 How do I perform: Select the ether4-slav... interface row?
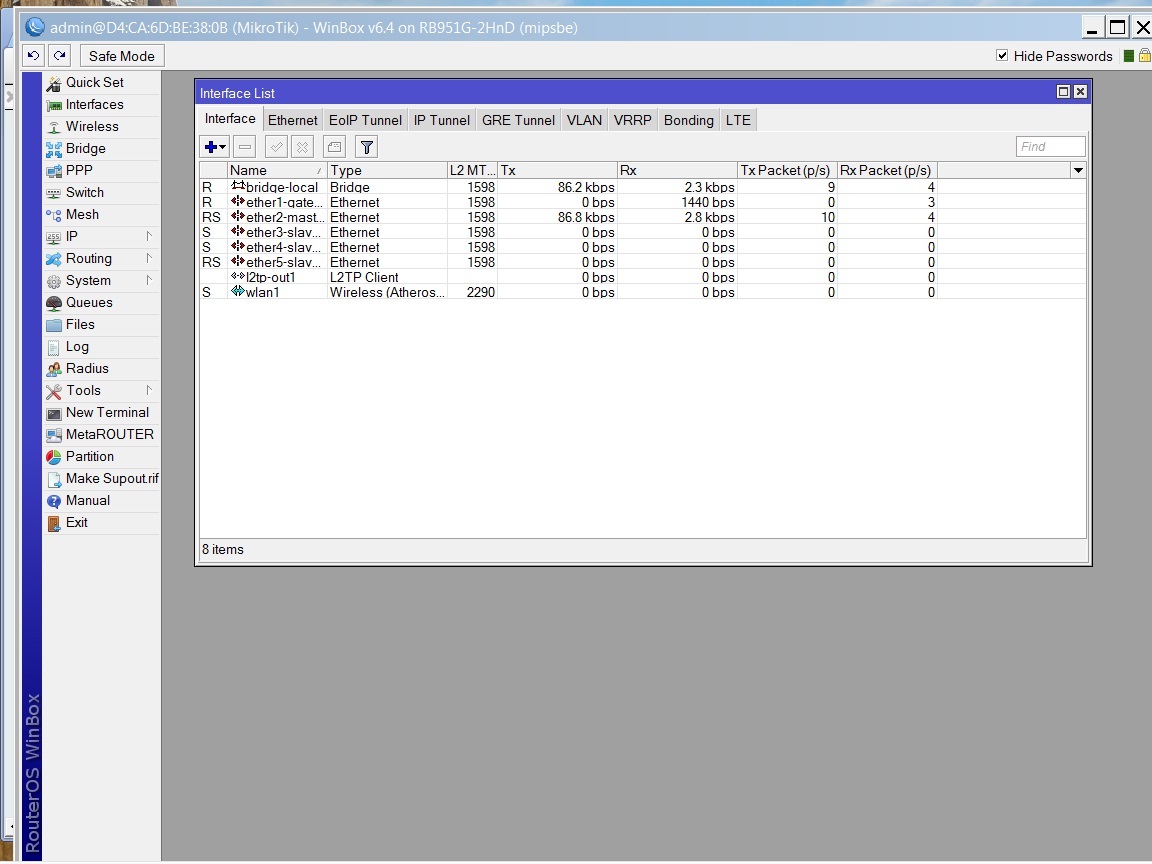(x=642, y=248)
